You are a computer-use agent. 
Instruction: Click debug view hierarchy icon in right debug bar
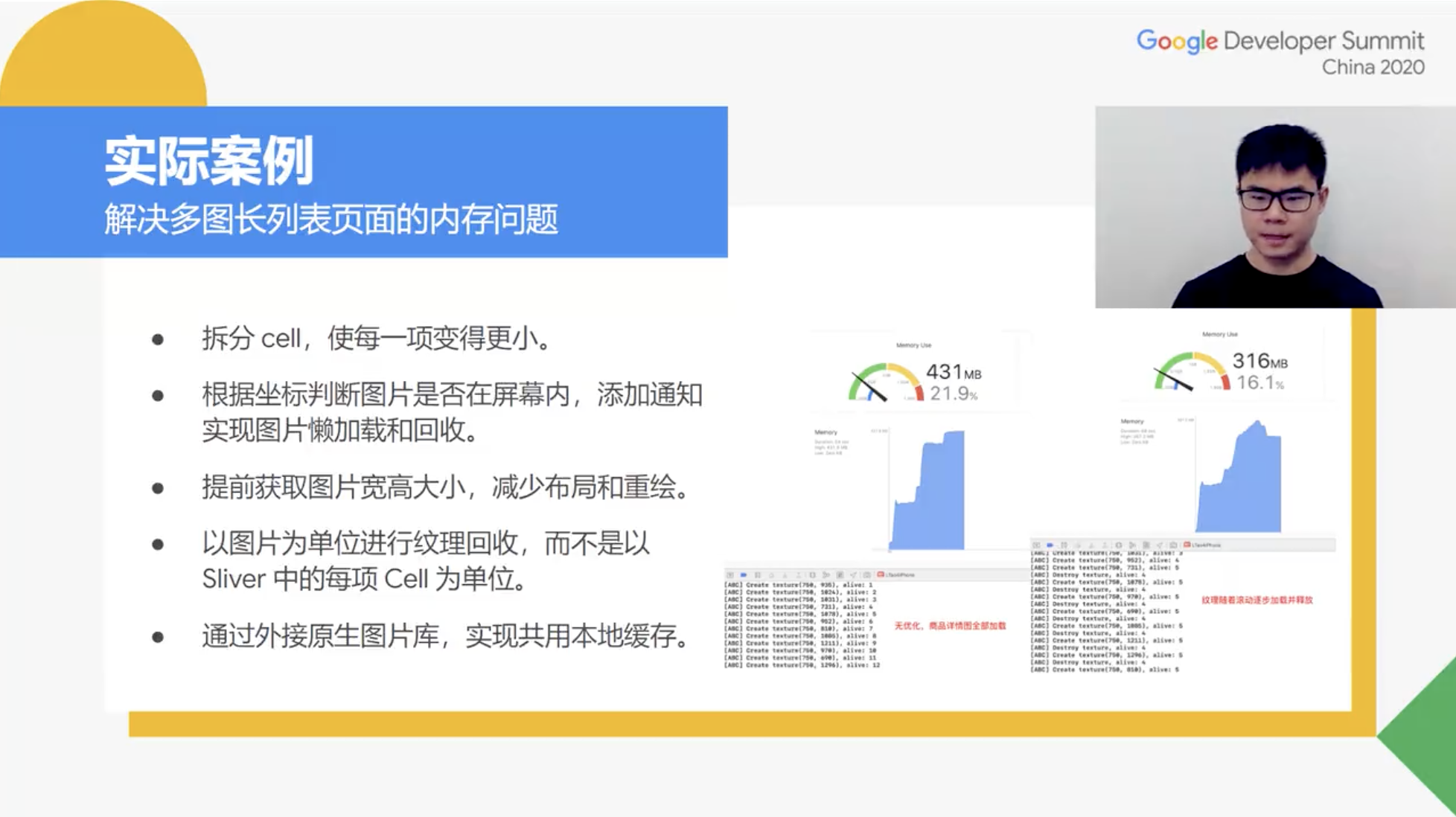tap(1119, 545)
